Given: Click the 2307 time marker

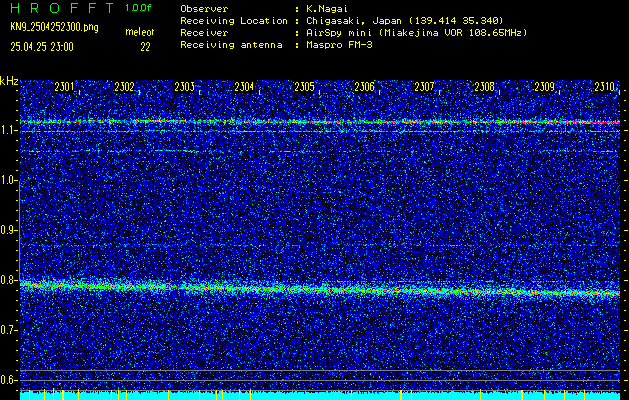Looking at the screenshot, I should [424, 87].
